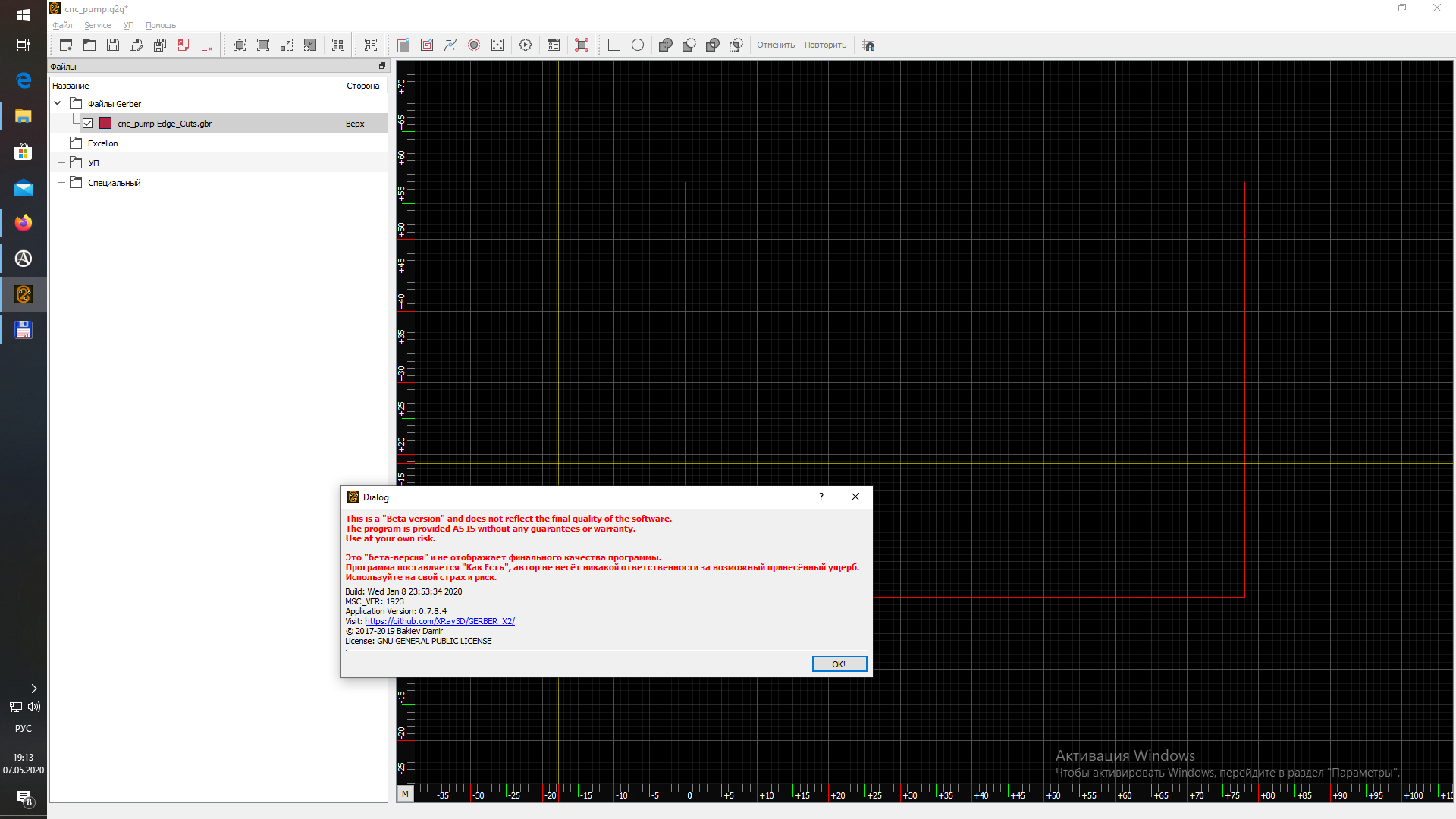This screenshot has height=819, width=1456.
Task: Select the Excellon folder in tree
Action: click(x=102, y=143)
